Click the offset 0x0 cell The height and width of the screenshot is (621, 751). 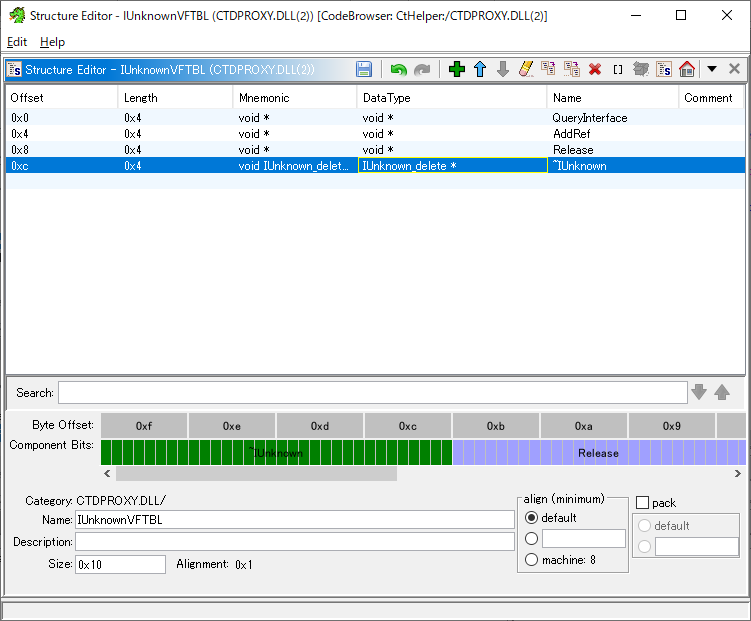(61, 118)
